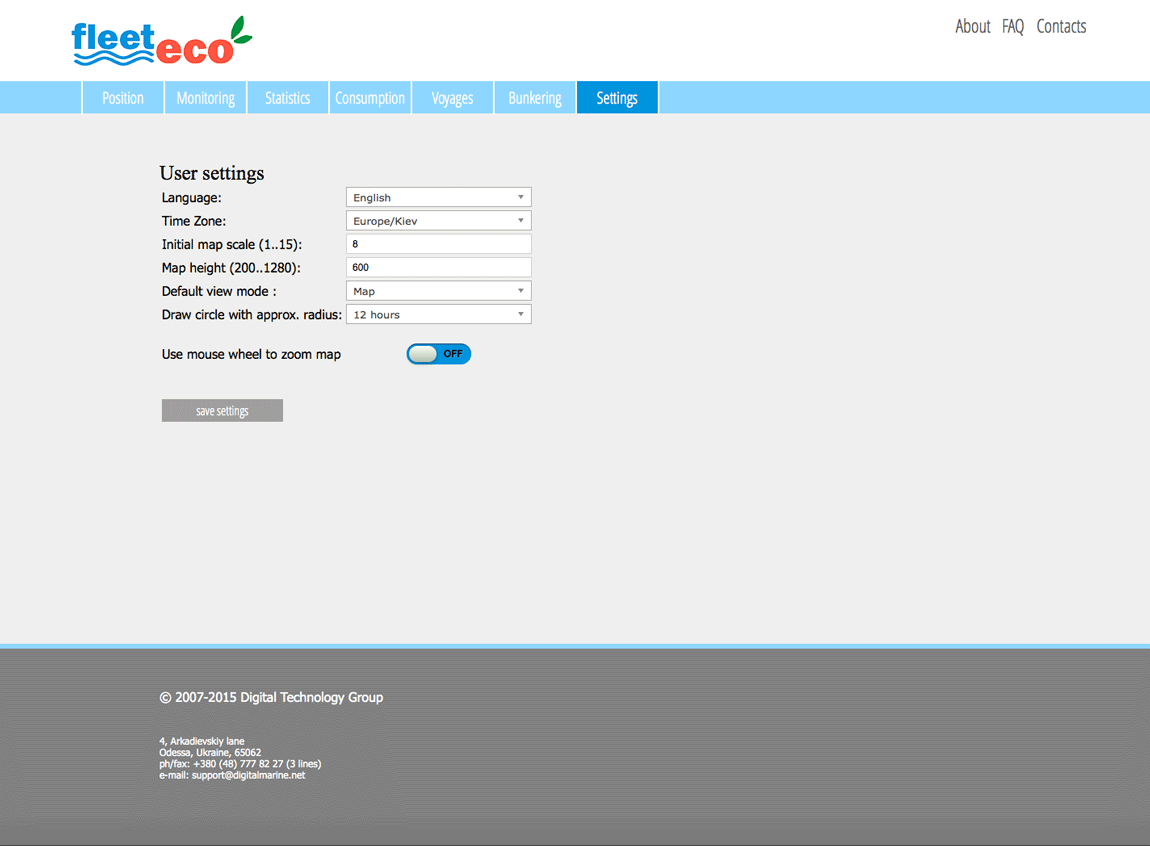The height and width of the screenshot is (846, 1150).
Task: Go to the Statistics tab
Action: pyautogui.click(x=287, y=98)
